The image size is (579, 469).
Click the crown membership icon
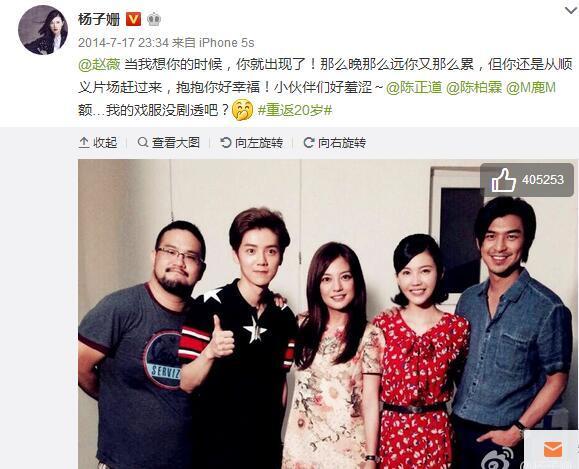(x=154, y=19)
